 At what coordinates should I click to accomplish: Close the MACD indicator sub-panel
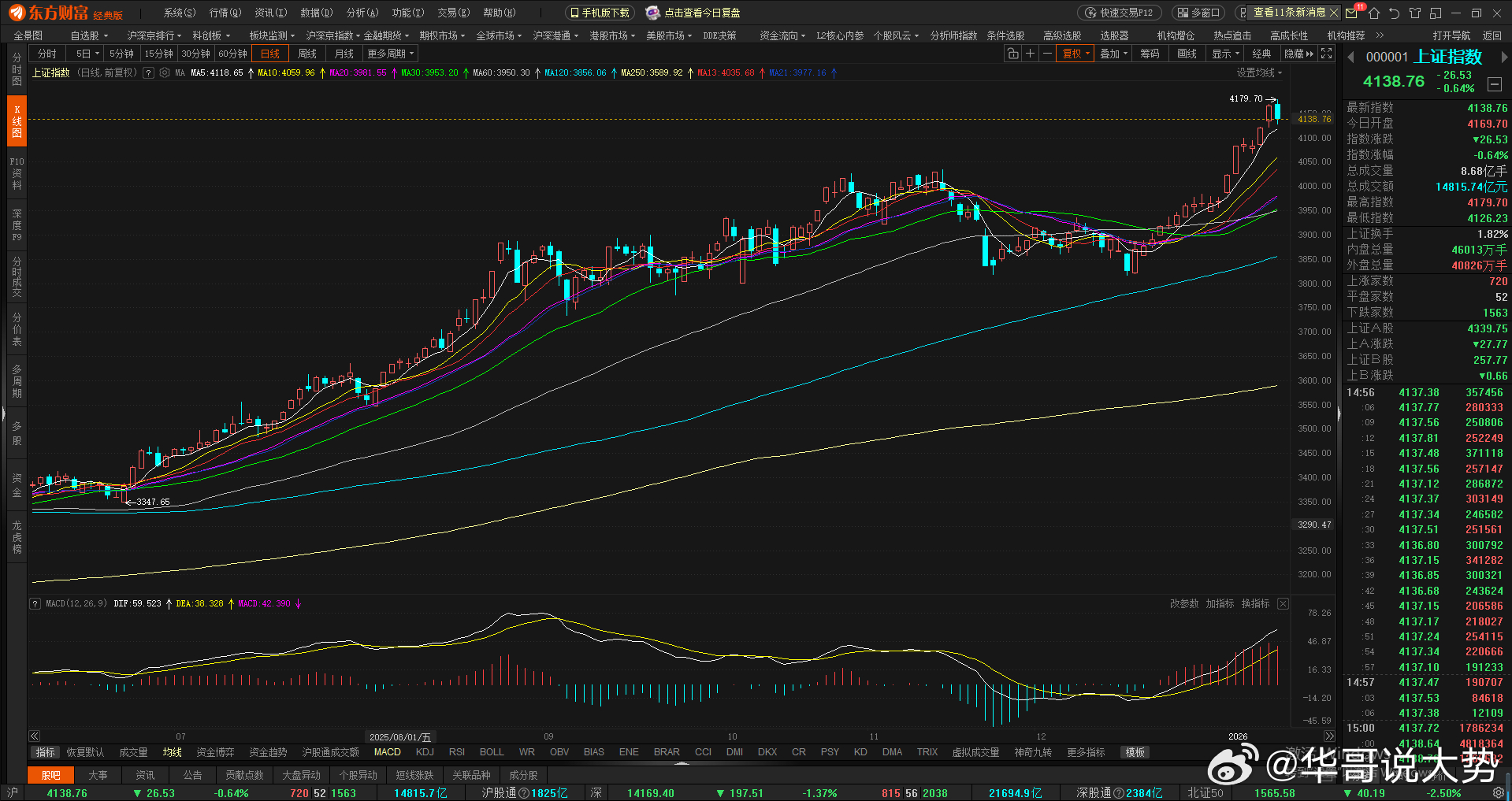coord(1283,604)
